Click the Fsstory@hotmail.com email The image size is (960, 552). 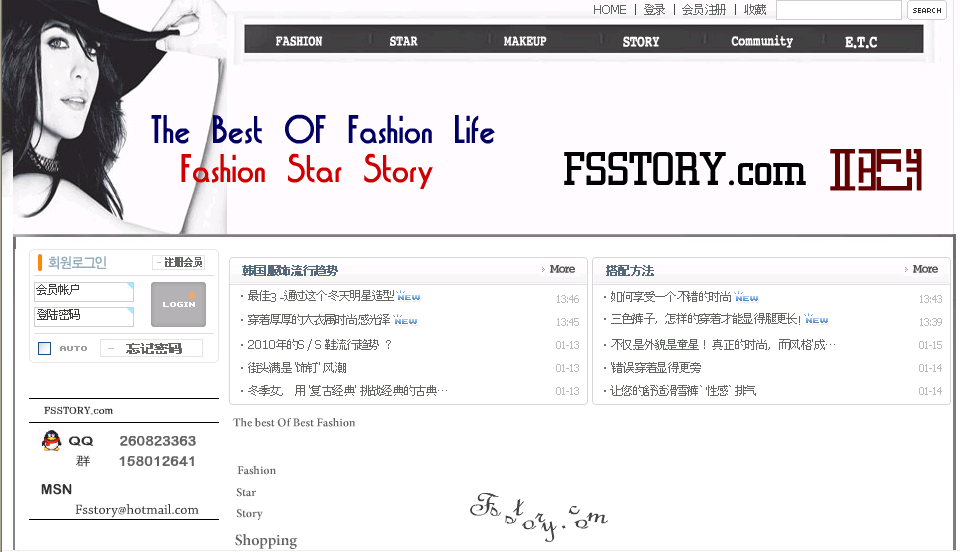[137, 509]
